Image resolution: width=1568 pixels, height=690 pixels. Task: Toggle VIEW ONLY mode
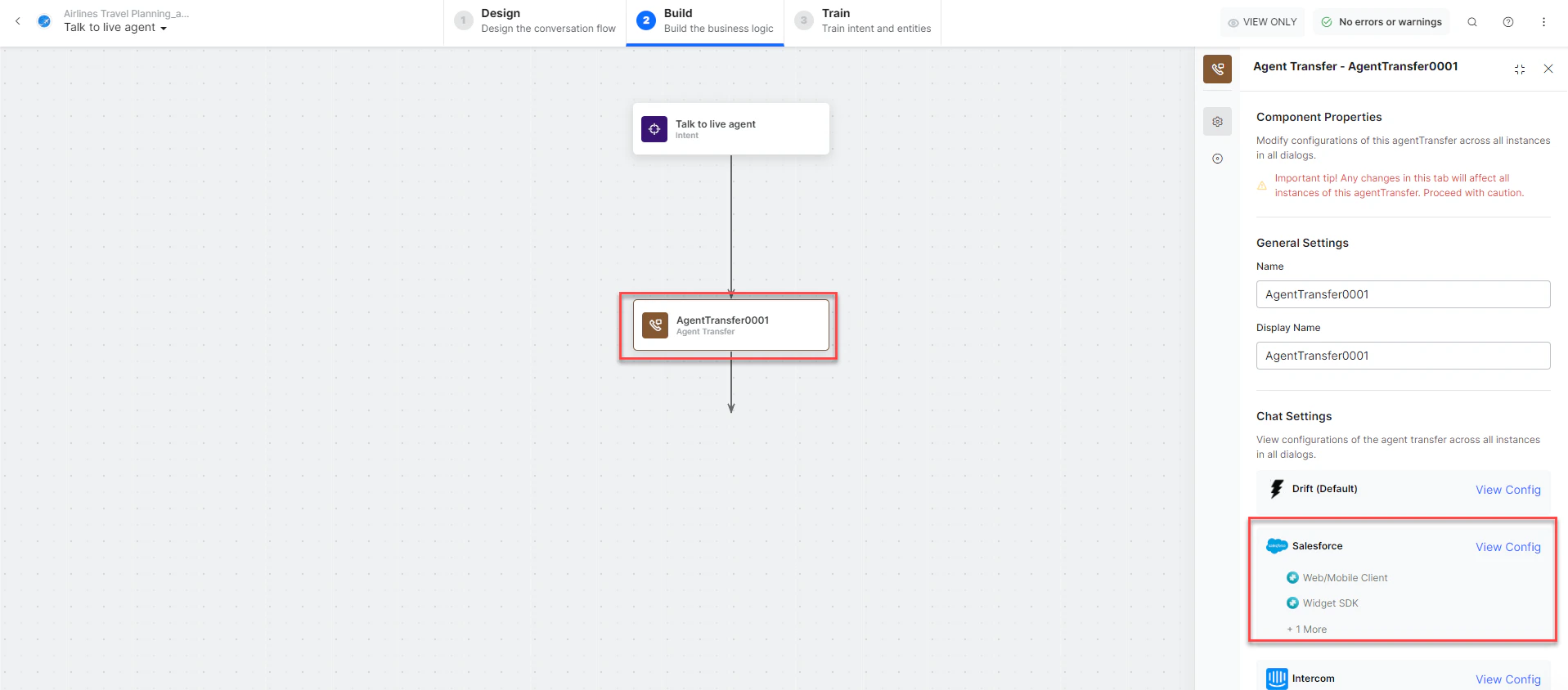[x=1263, y=22]
